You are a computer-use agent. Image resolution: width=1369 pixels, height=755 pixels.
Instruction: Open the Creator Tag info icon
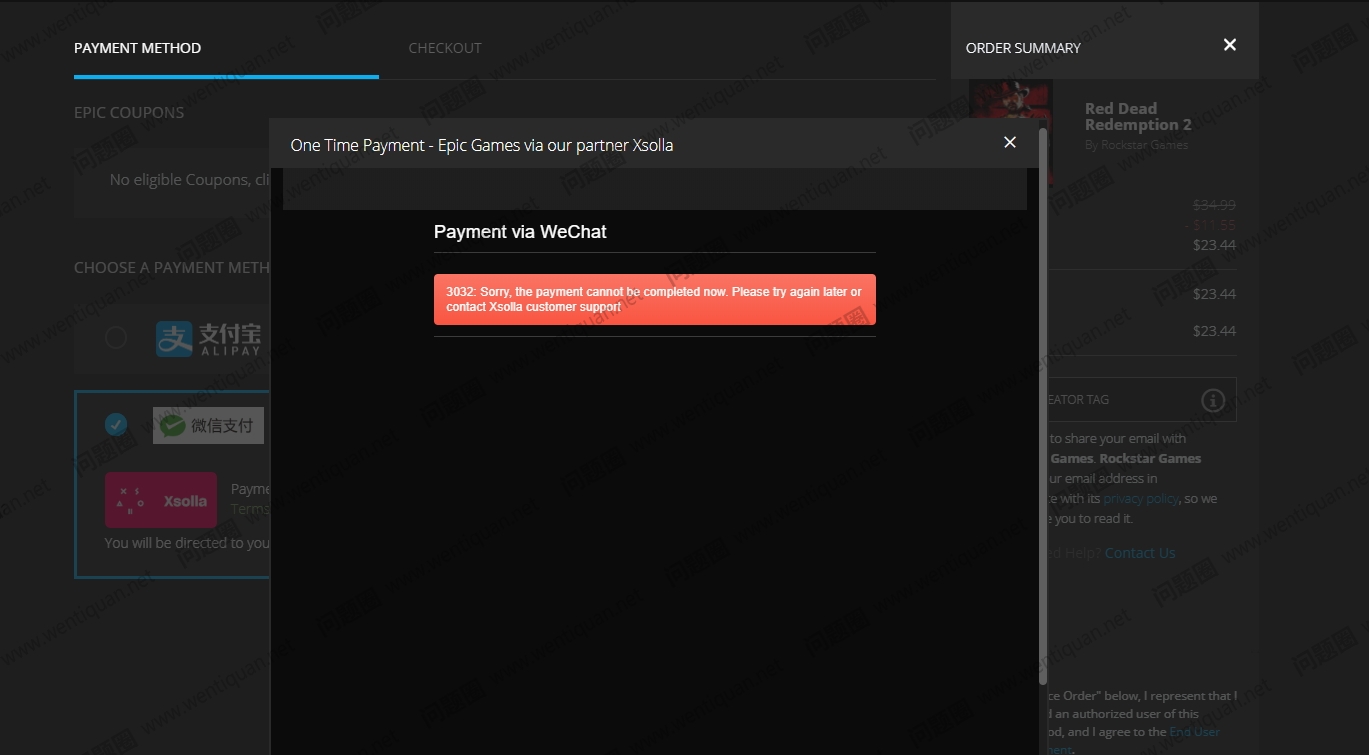tap(1212, 400)
